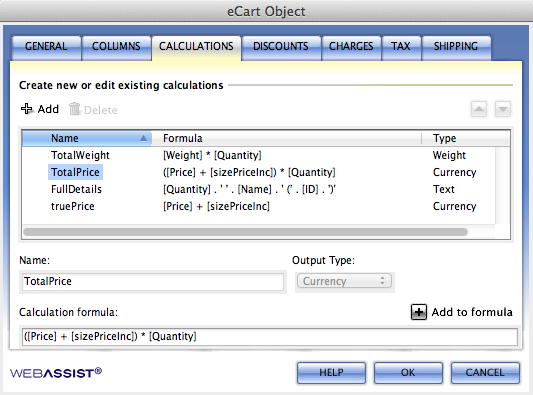The width and height of the screenshot is (533, 395).
Task: Click the Text type cell
Action: pos(444,189)
